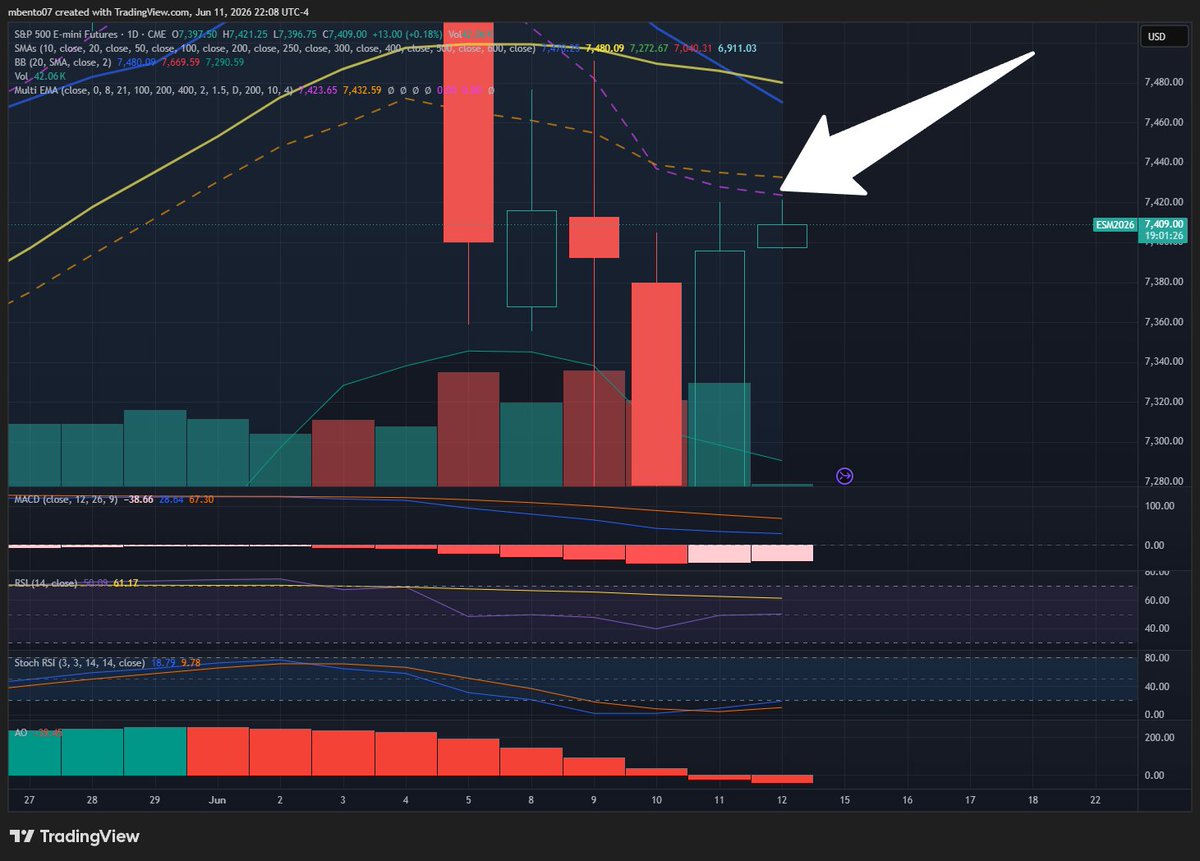Click the TradingView logo at bottom
Image resolution: width=1200 pixels, height=861 pixels.
point(74,836)
